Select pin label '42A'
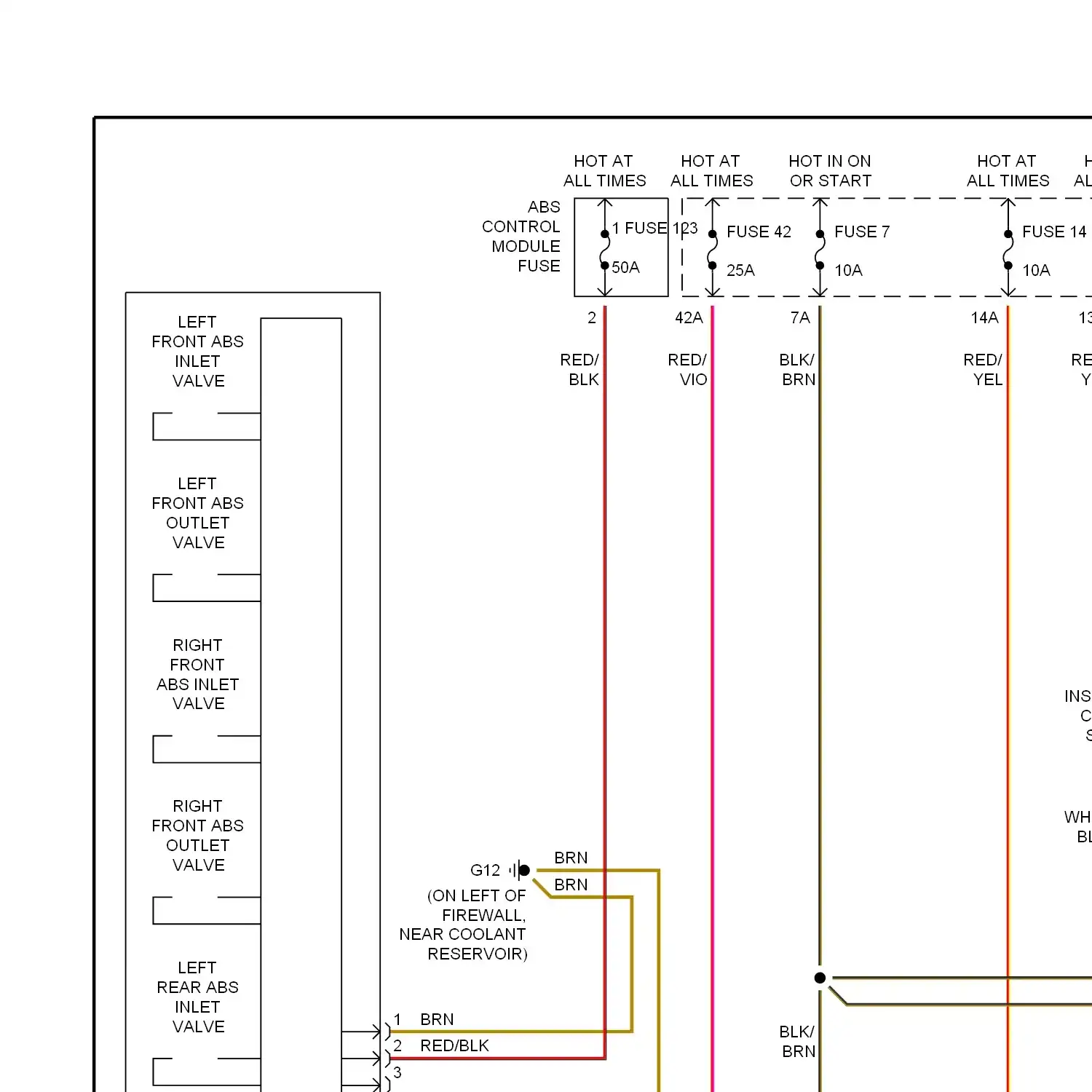Screen dimensions: 1092x1092 [x=689, y=317]
